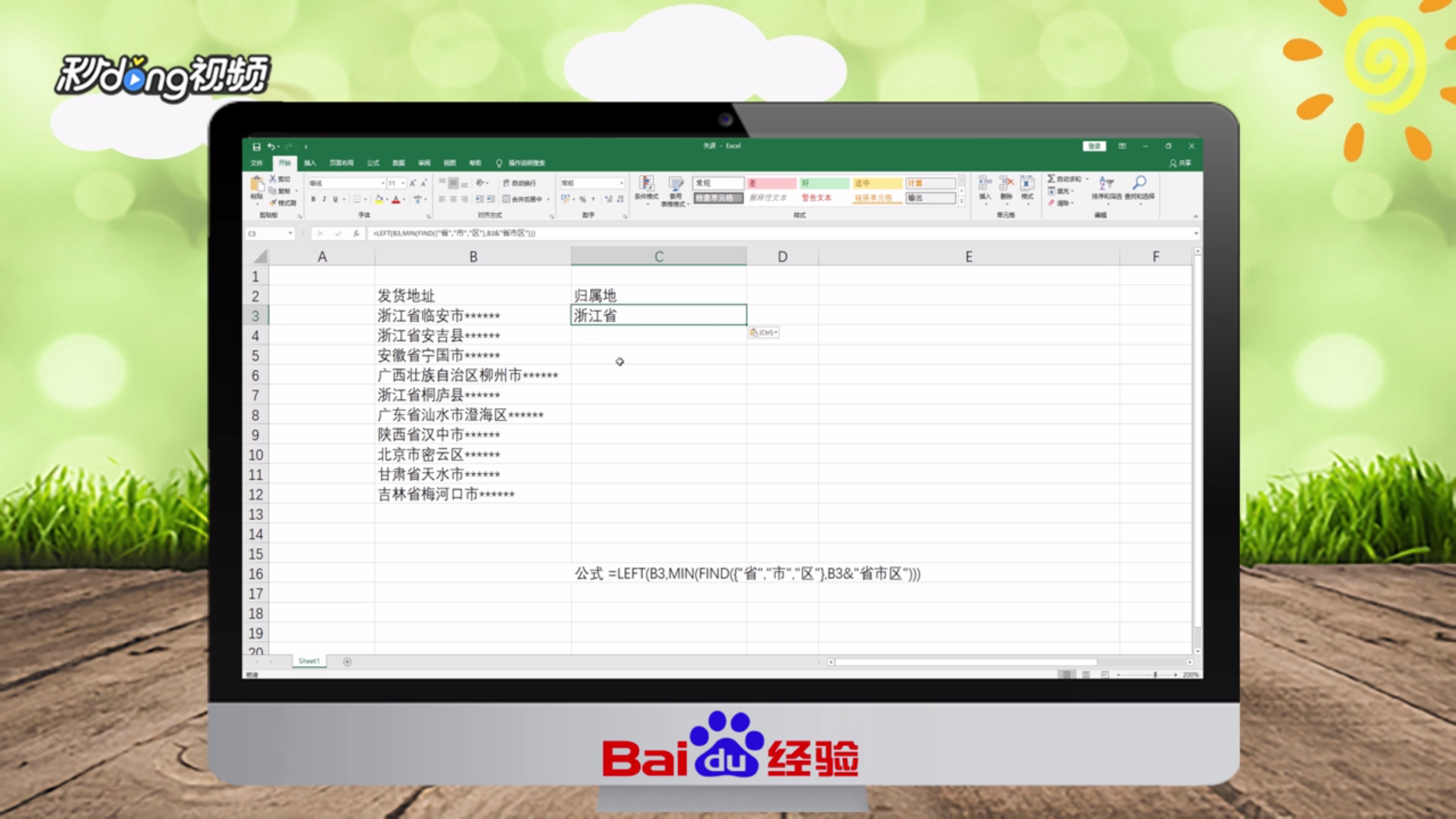Viewport: 1456px width, 819px height.
Task: Click the Save icon in quick access toolbar
Action: point(256,146)
